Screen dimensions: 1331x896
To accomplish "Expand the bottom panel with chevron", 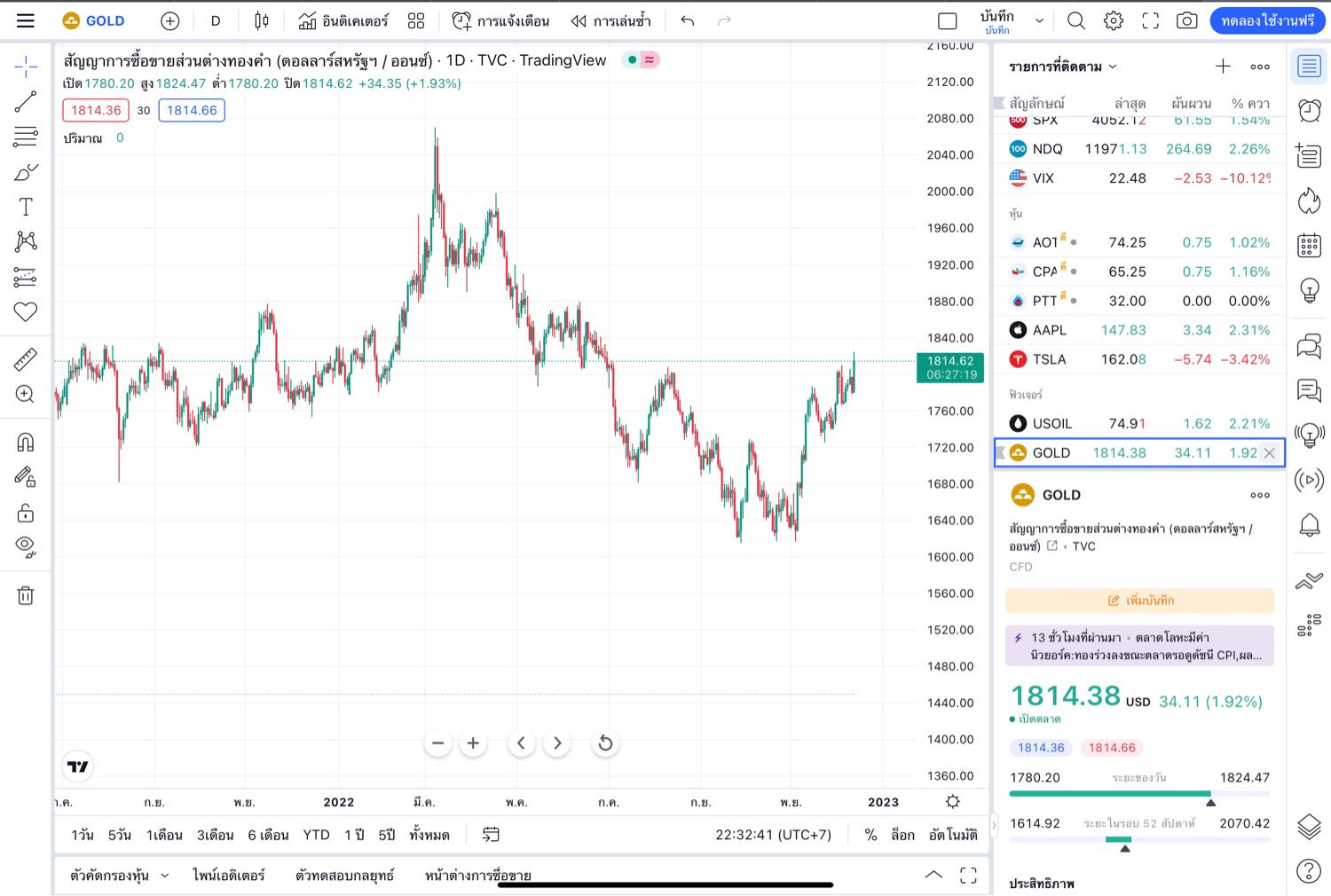I will pos(933,875).
